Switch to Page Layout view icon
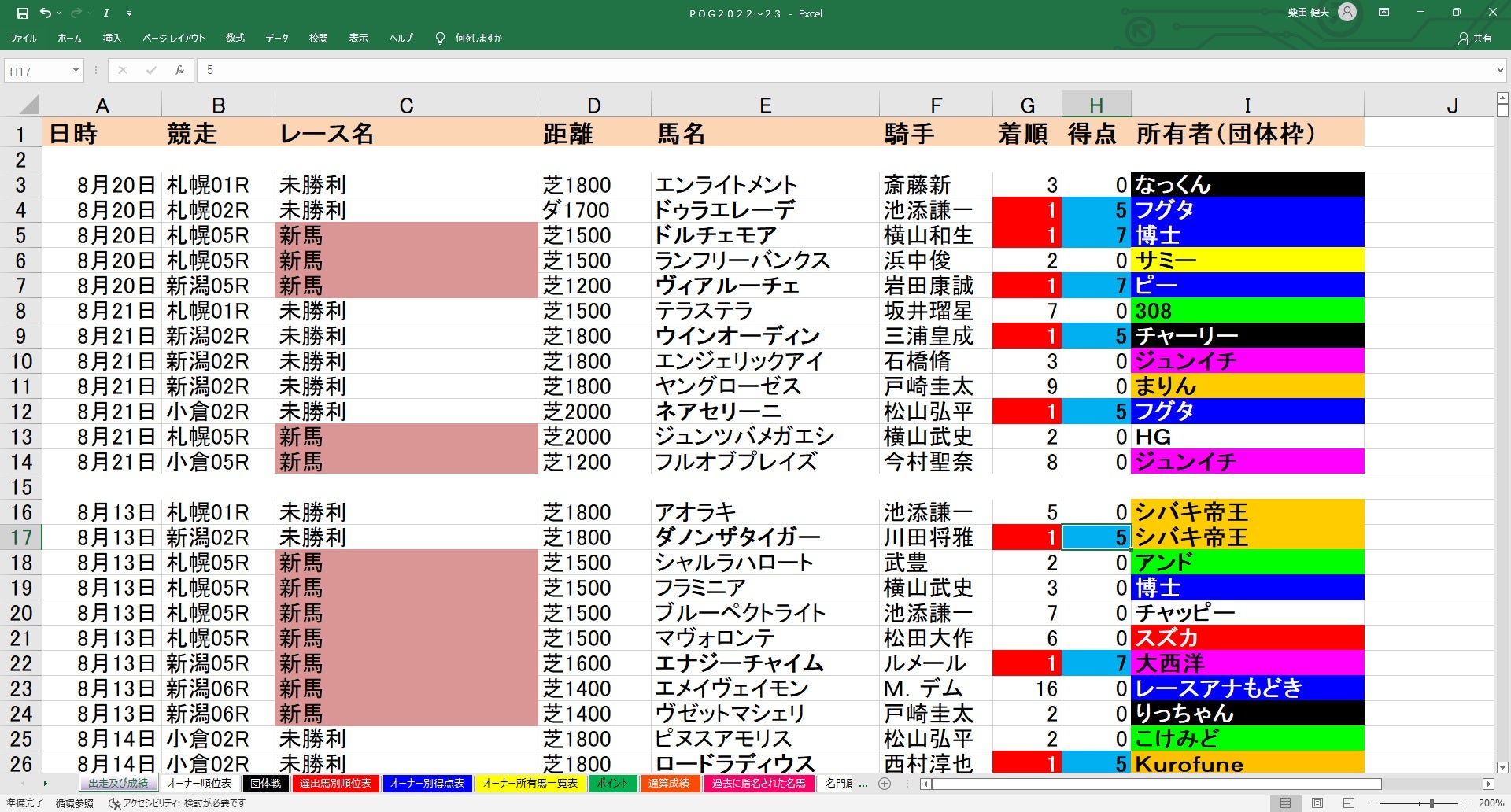The width and height of the screenshot is (1511, 812). pos(1317,803)
